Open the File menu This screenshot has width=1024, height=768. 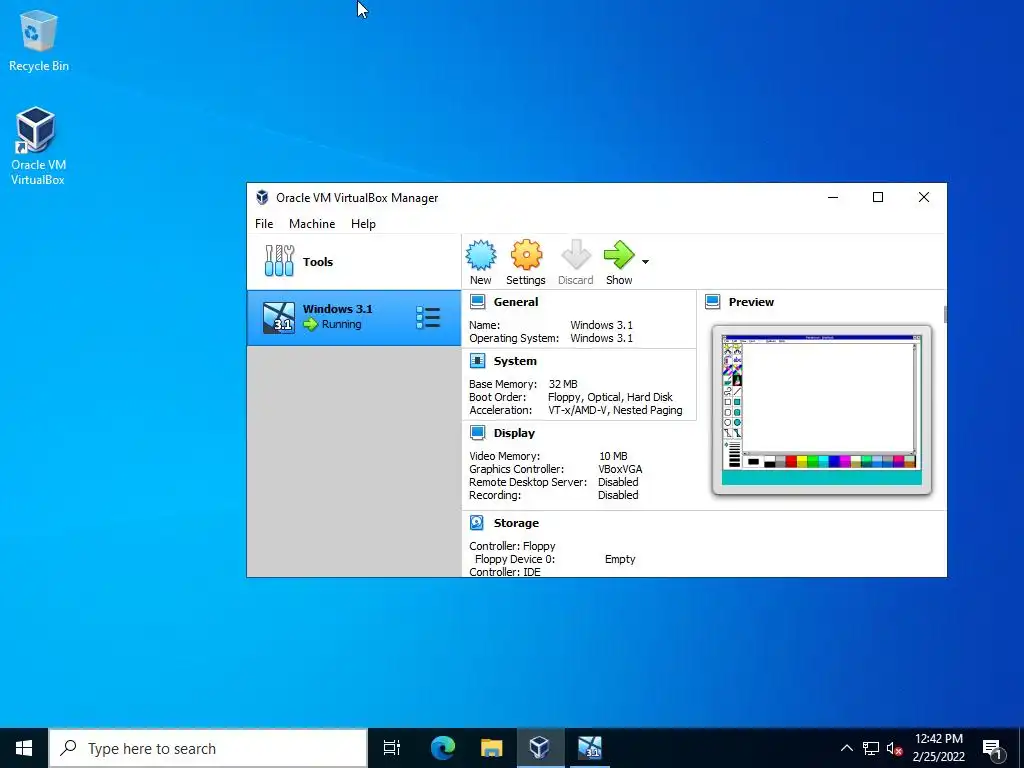click(264, 224)
